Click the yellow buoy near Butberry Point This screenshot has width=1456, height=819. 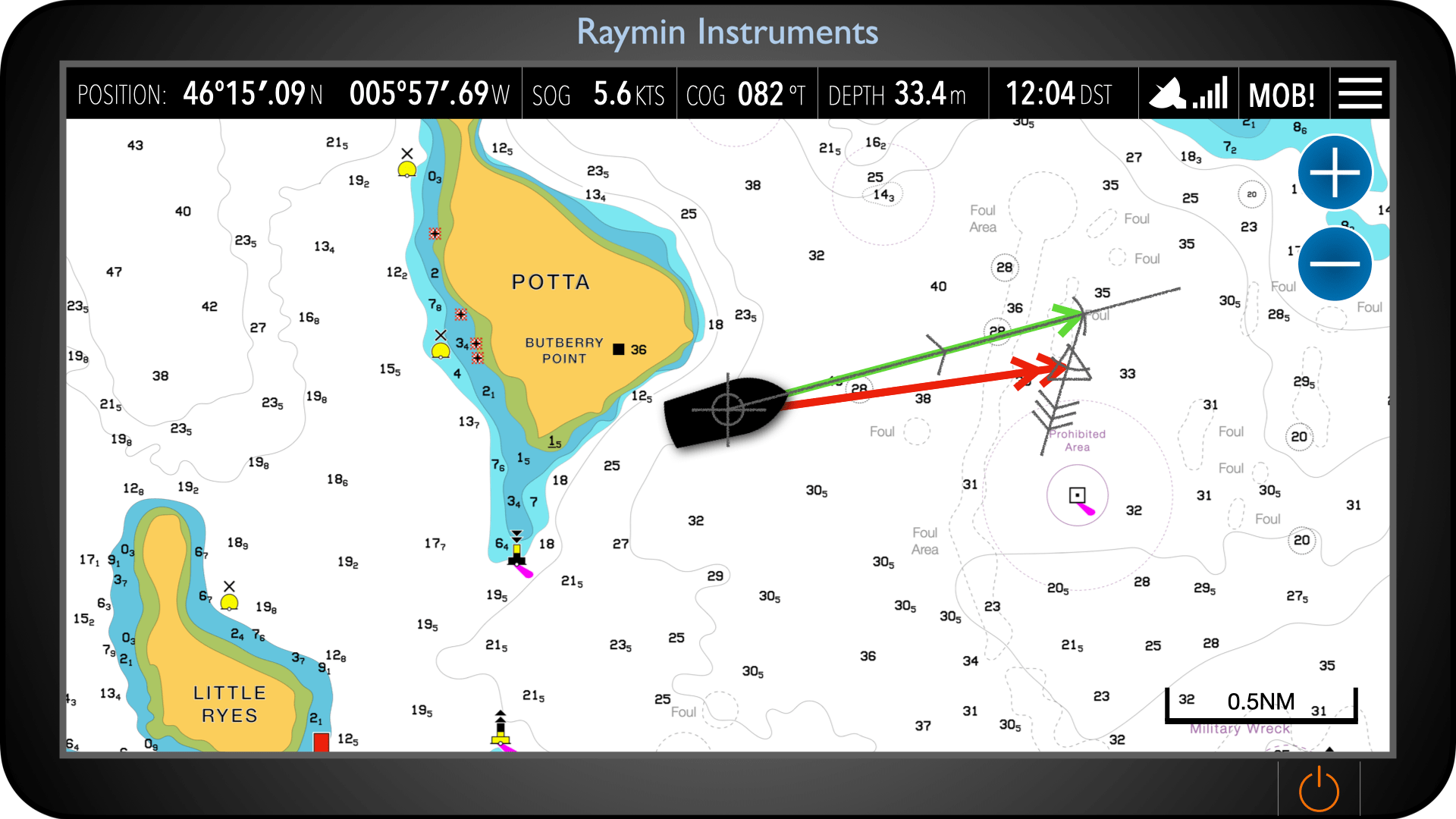pyautogui.click(x=441, y=350)
